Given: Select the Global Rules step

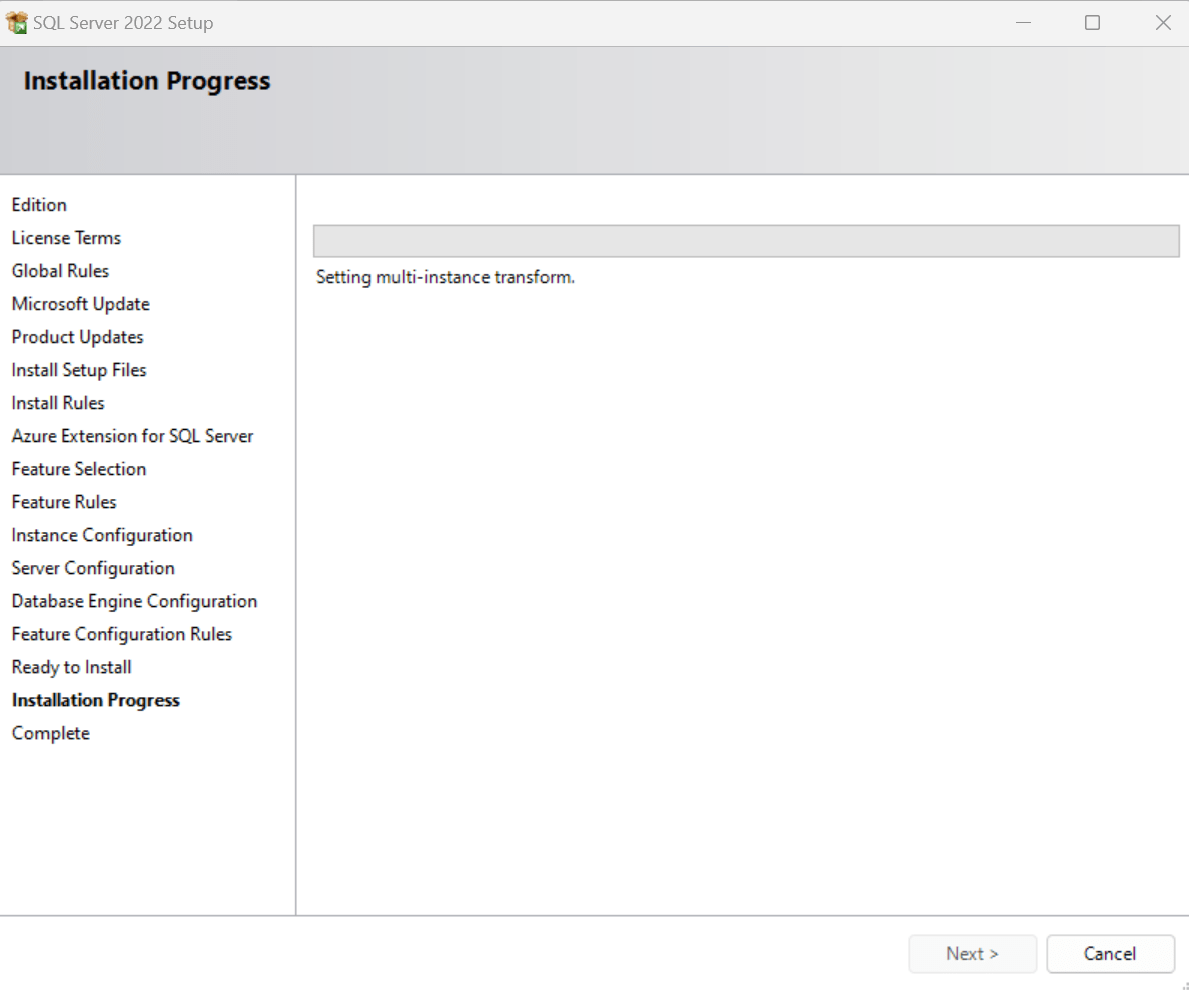Looking at the screenshot, I should (60, 271).
